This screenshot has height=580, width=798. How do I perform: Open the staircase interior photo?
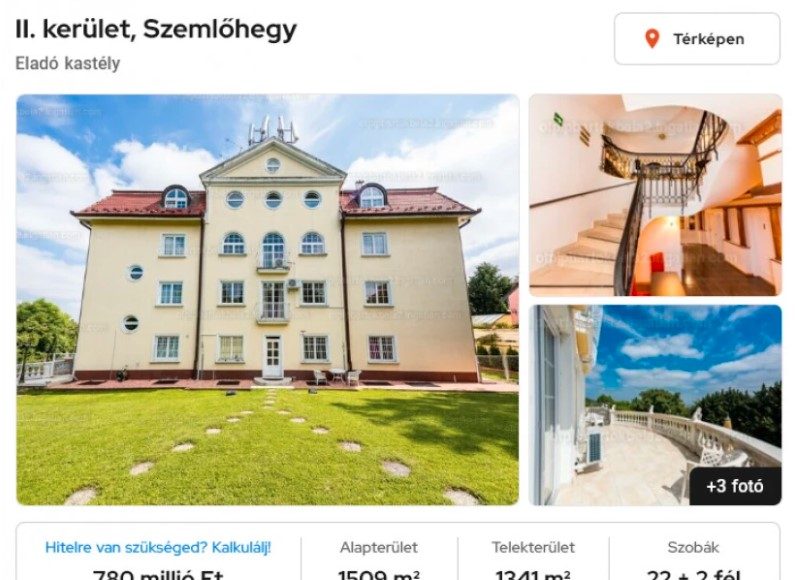pyautogui.click(x=655, y=195)
